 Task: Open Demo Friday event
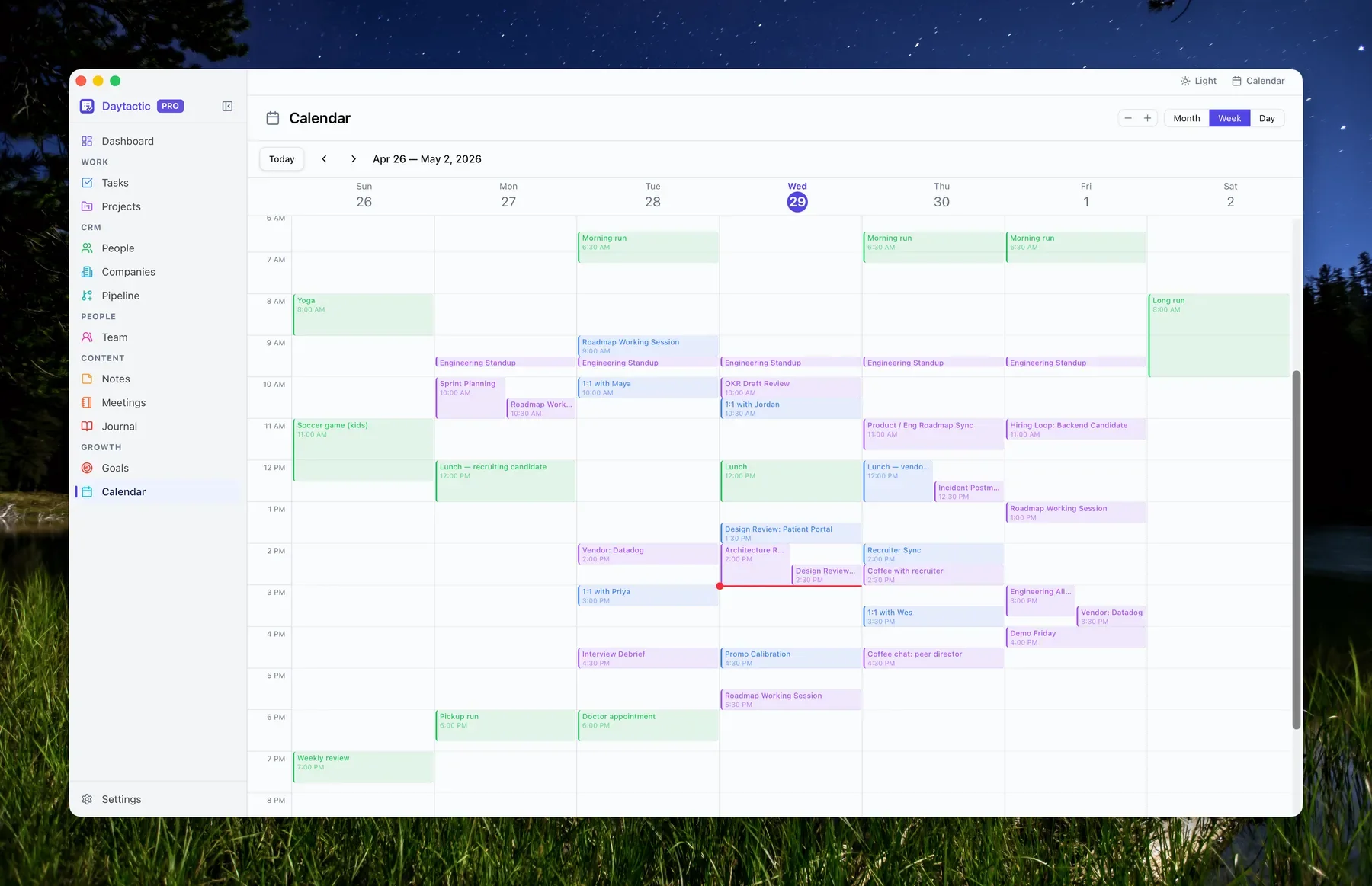pos(1076,638)
